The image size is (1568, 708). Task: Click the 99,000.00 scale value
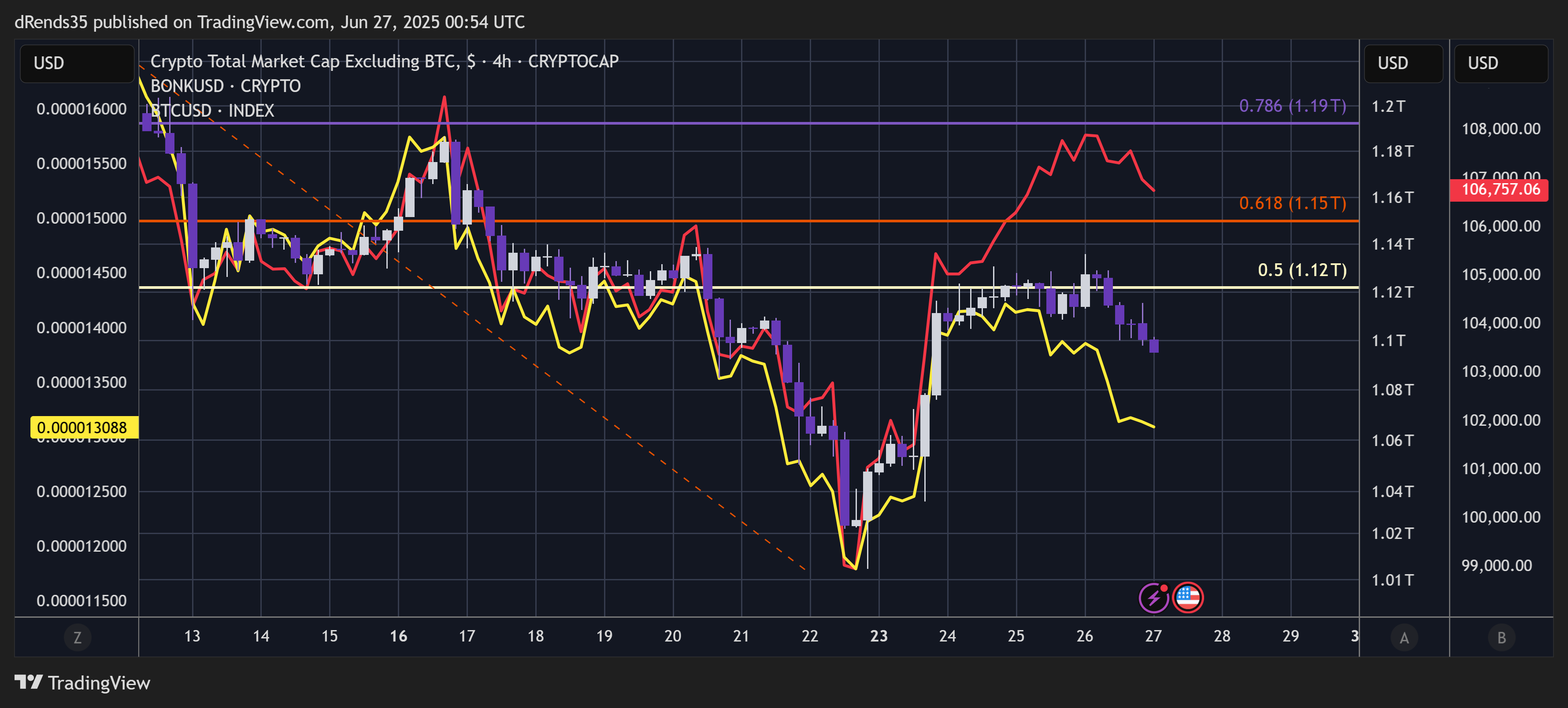point(1496,566)
